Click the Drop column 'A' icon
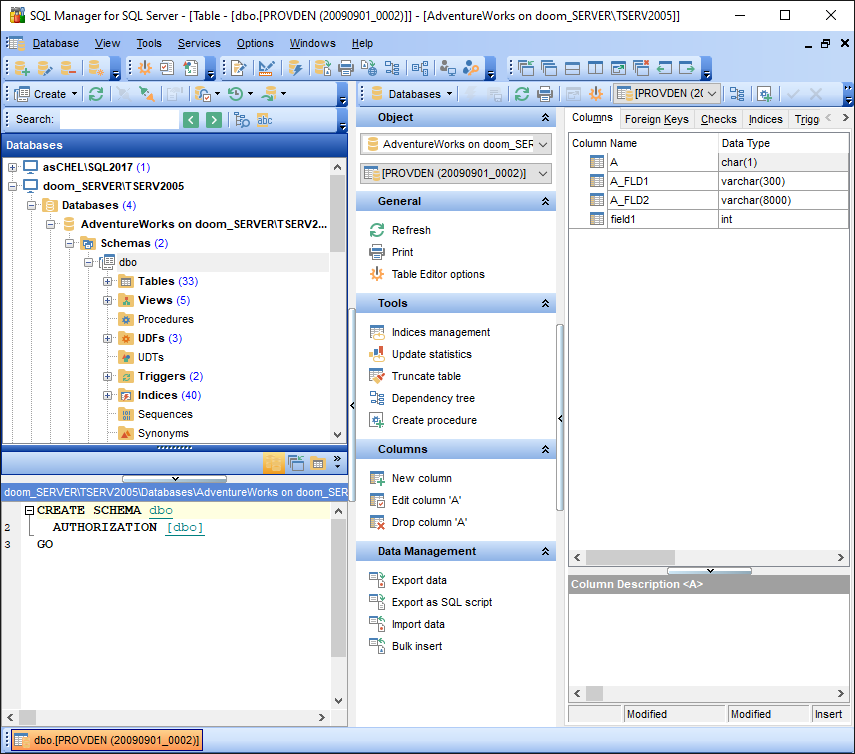Viewport: 855px width, 754px height. [377, 522]
